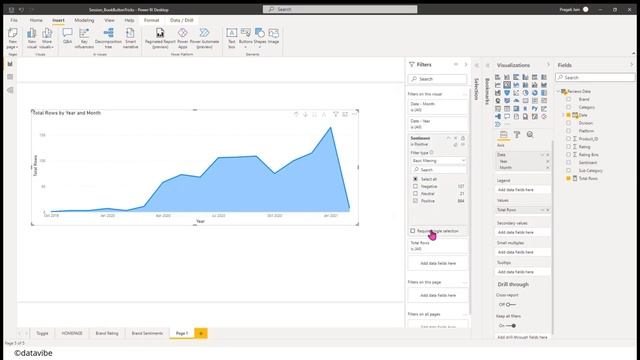This screenshot has height=360, width=640.
Task: Open Total Rows value field dropdown
Action: [542, 210]
